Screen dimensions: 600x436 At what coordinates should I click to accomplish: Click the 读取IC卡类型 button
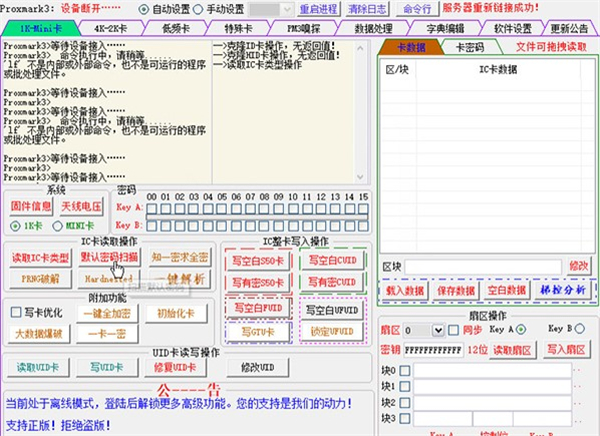click(40, 257)
